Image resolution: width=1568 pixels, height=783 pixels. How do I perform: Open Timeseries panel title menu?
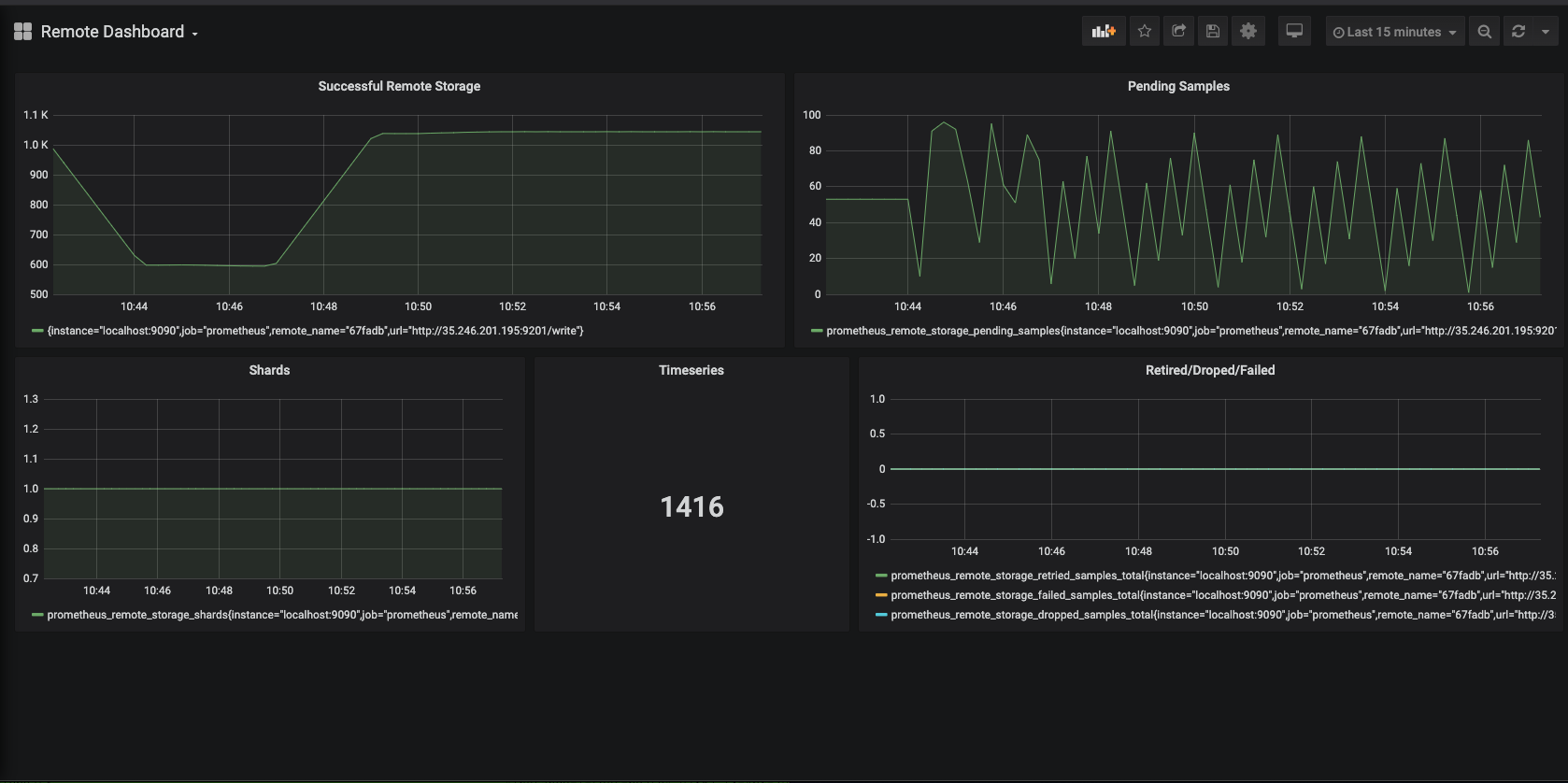coord(691,370)
